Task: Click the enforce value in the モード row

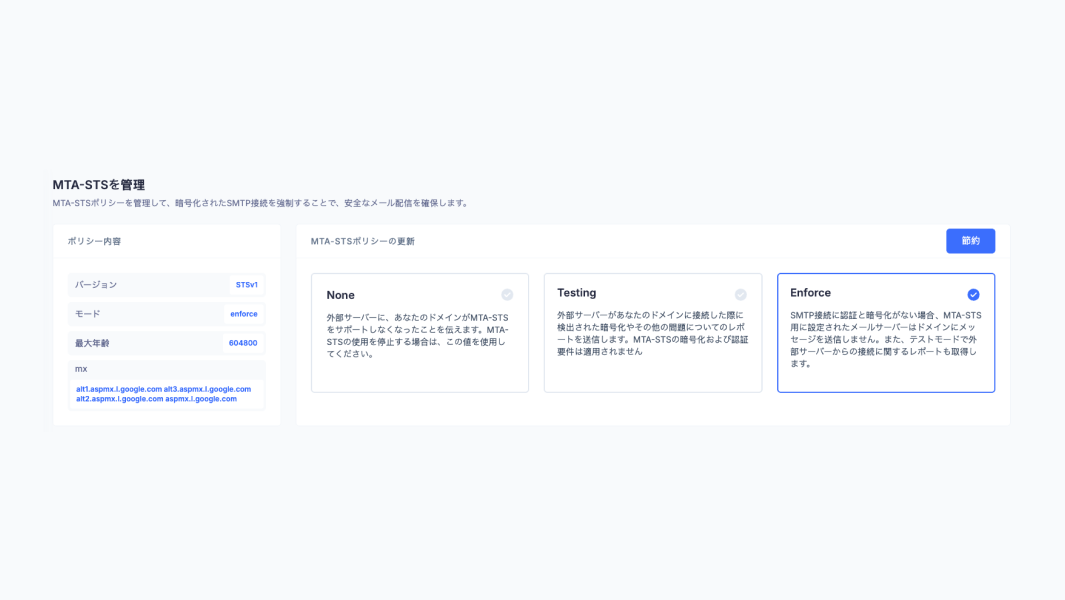Action: pyautogui.click(x=243, y=314)
